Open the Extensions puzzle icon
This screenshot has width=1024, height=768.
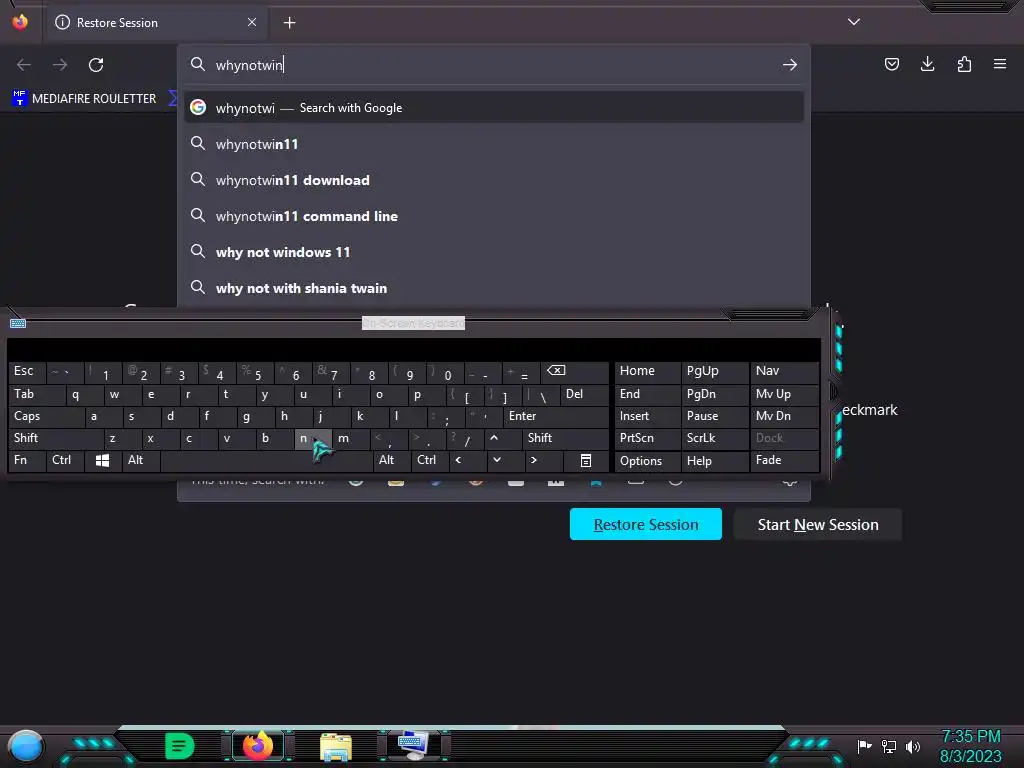(x=964, y=64)
